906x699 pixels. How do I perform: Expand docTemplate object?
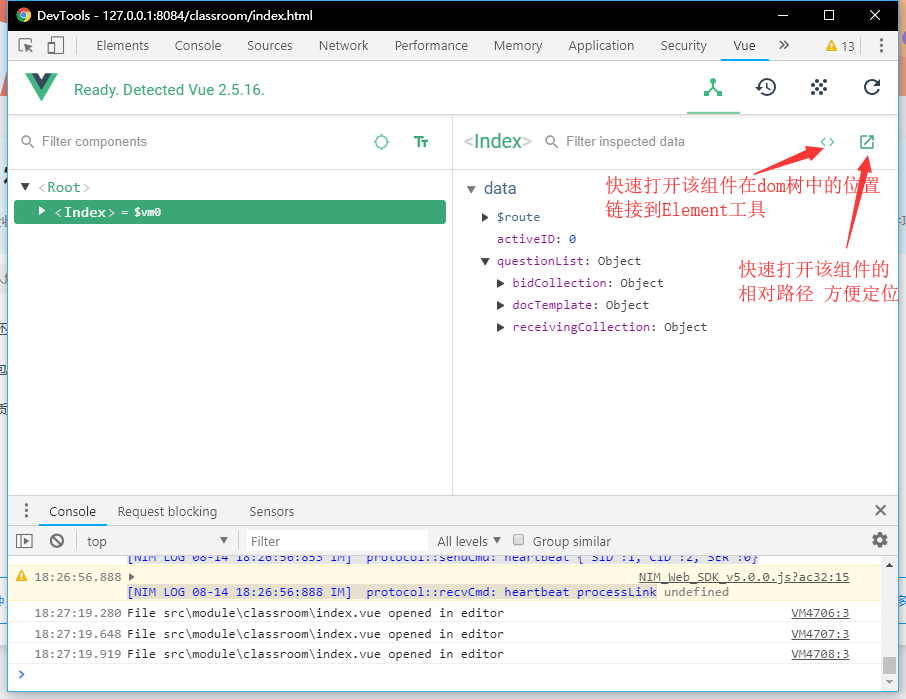pyautogui.click(x=501, y=305)
